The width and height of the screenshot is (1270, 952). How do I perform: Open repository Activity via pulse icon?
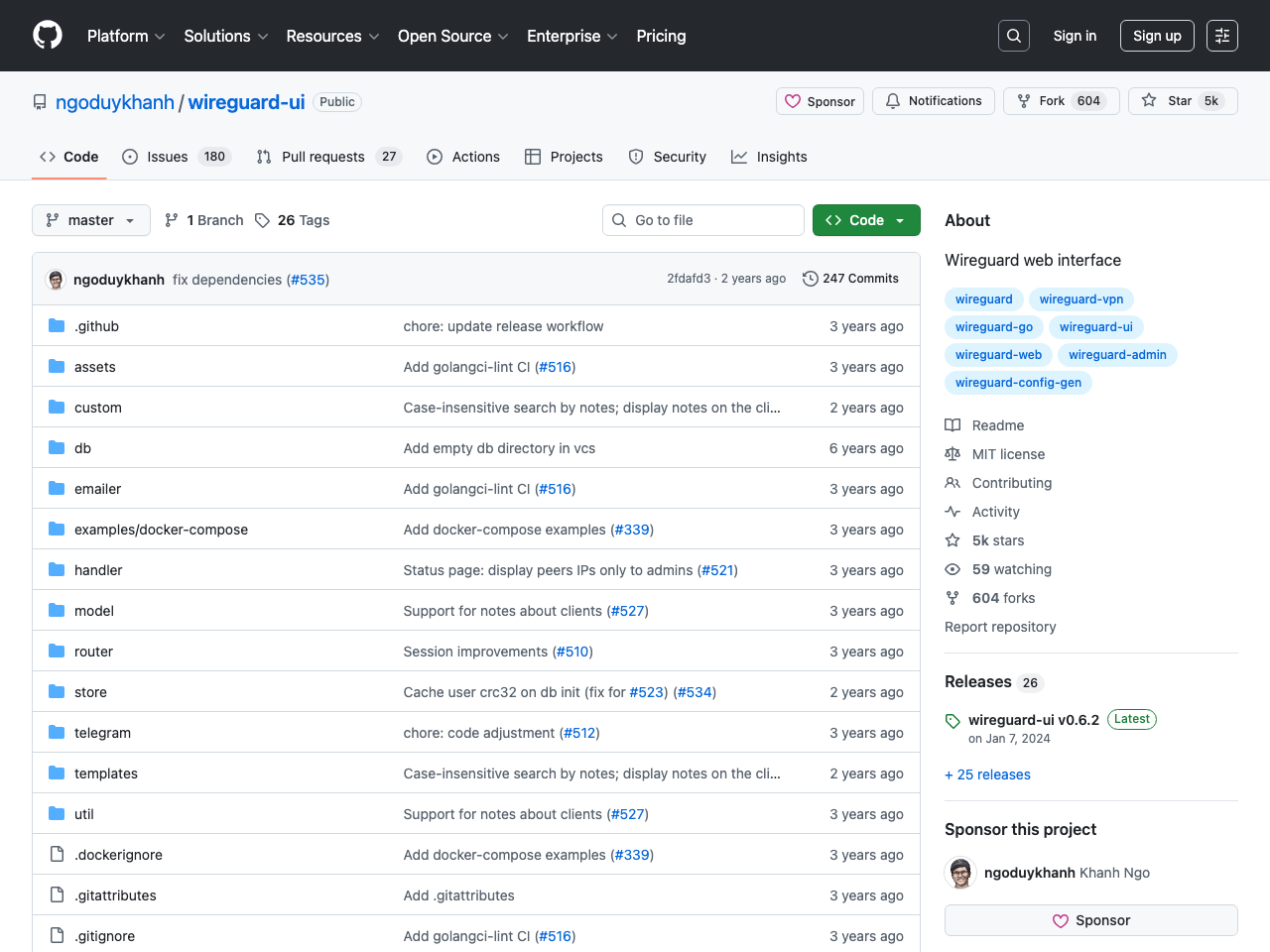(x=952, y=511)
